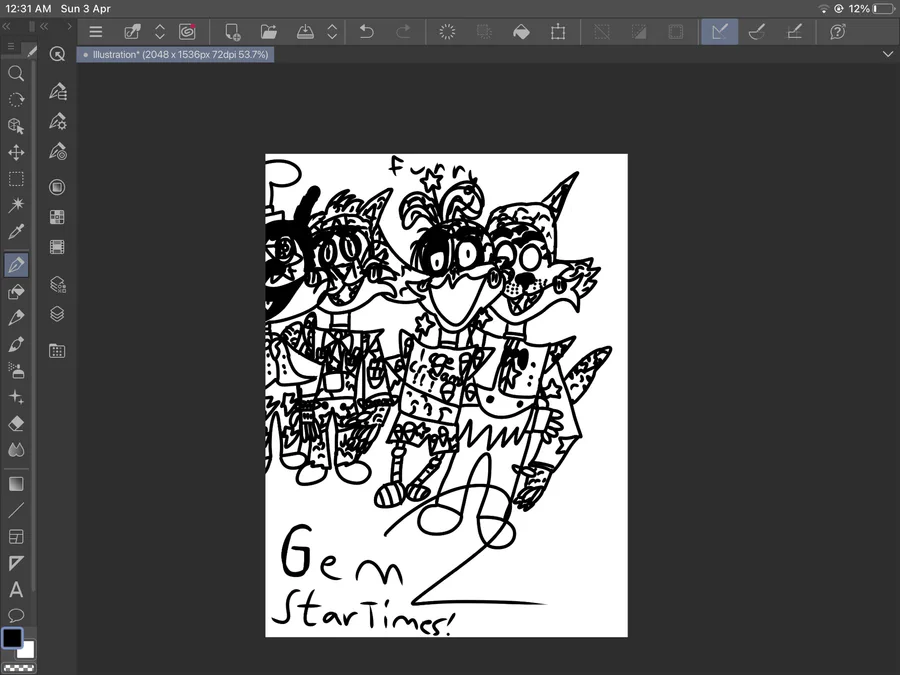Open a file with folder icon
Viewport: 900px width, 675px height.
(269, 32)
